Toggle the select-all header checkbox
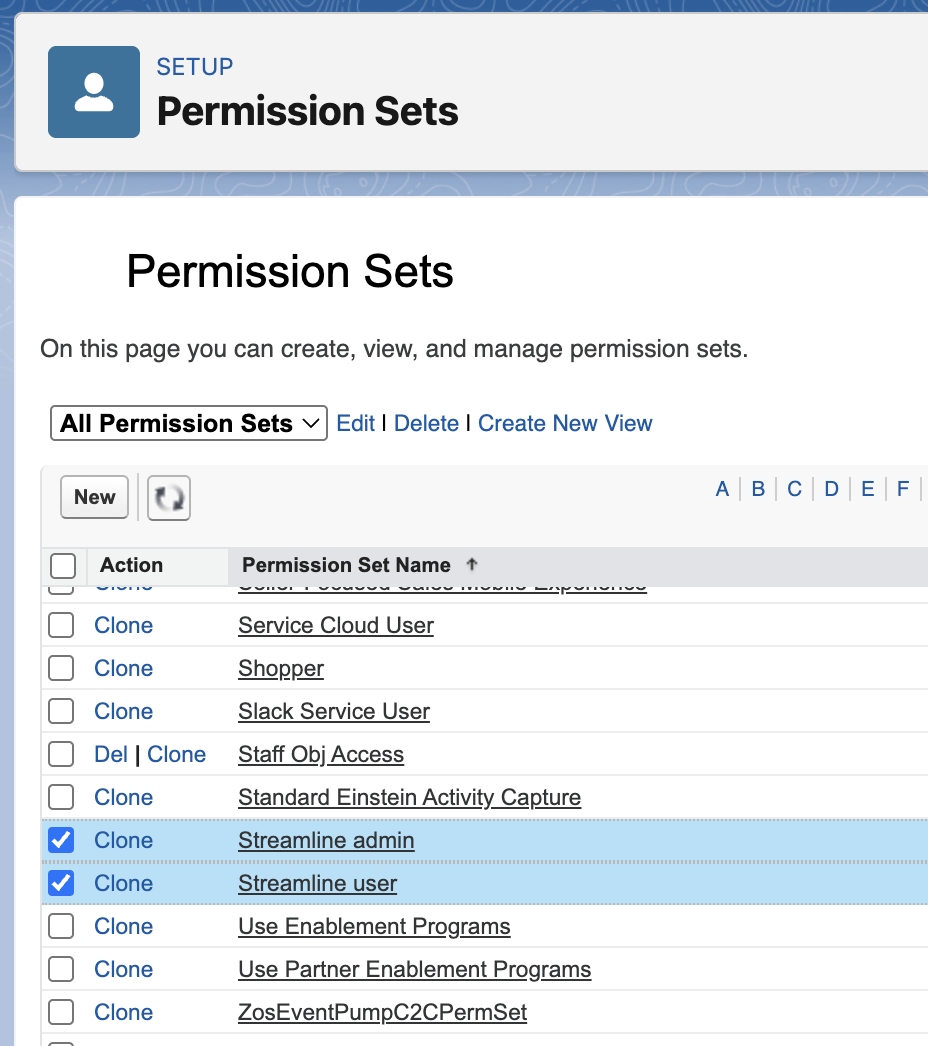Screen dimensions: 928x1046 pos(63,566)
